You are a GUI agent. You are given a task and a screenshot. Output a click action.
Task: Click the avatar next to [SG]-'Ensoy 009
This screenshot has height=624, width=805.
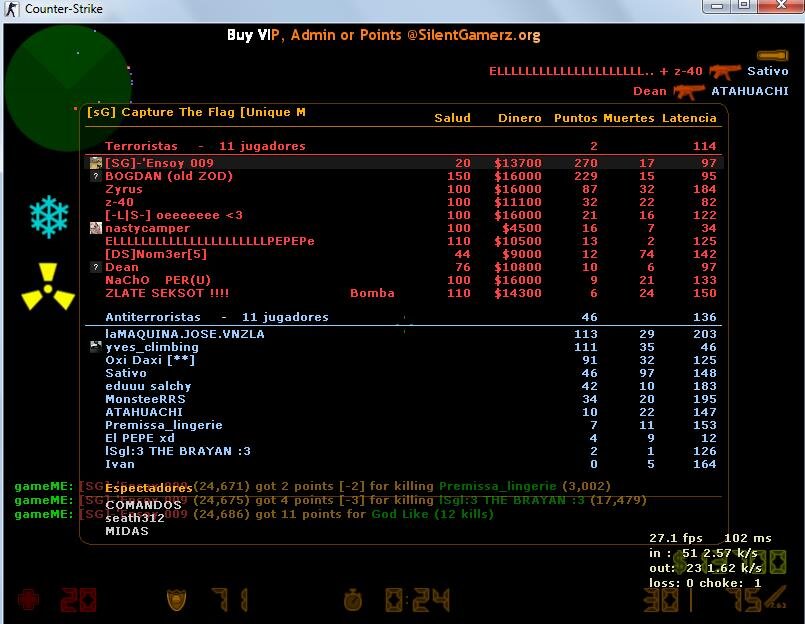[x=95, y=163]
